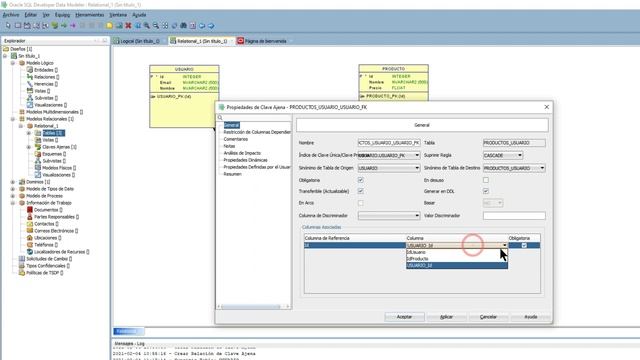640x360 pixels.
Task: Open the Herramientas menu
Action: 89,15
